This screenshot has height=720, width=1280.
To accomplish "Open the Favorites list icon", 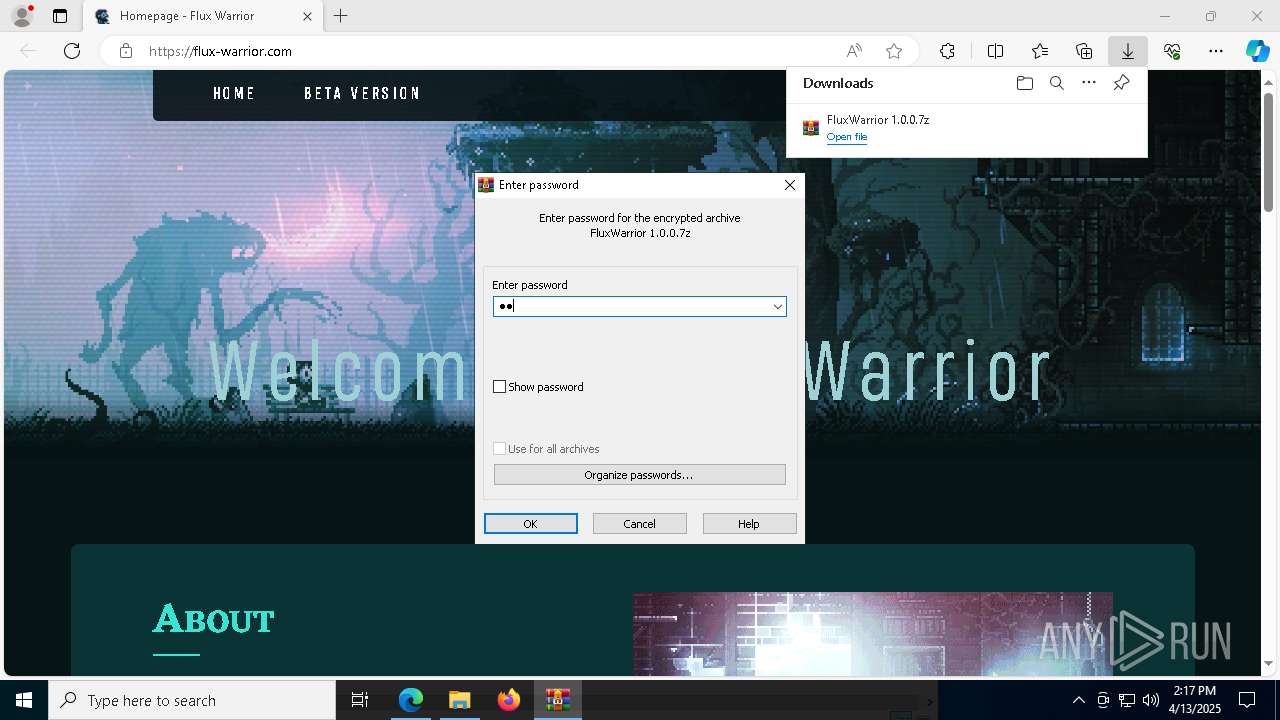I will pyautogui.click(x=1040, y=51).
